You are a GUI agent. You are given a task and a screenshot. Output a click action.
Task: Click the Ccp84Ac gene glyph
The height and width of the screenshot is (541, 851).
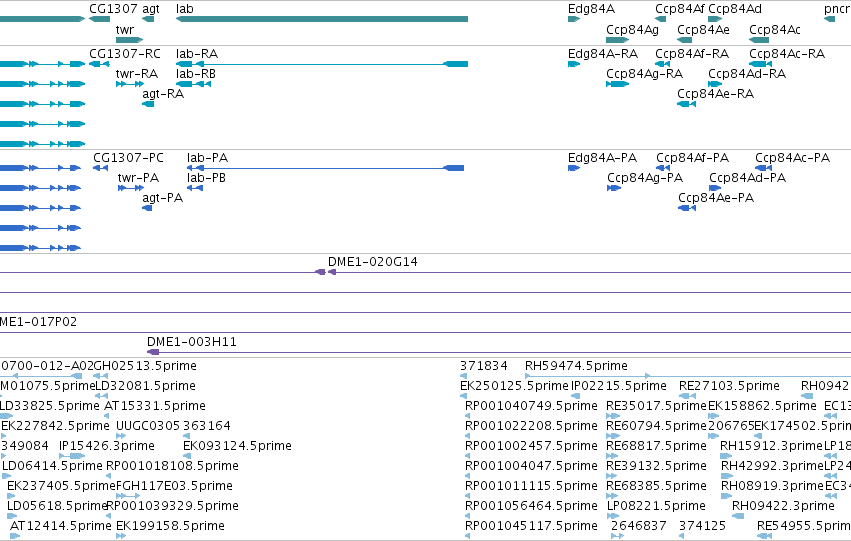759,40
